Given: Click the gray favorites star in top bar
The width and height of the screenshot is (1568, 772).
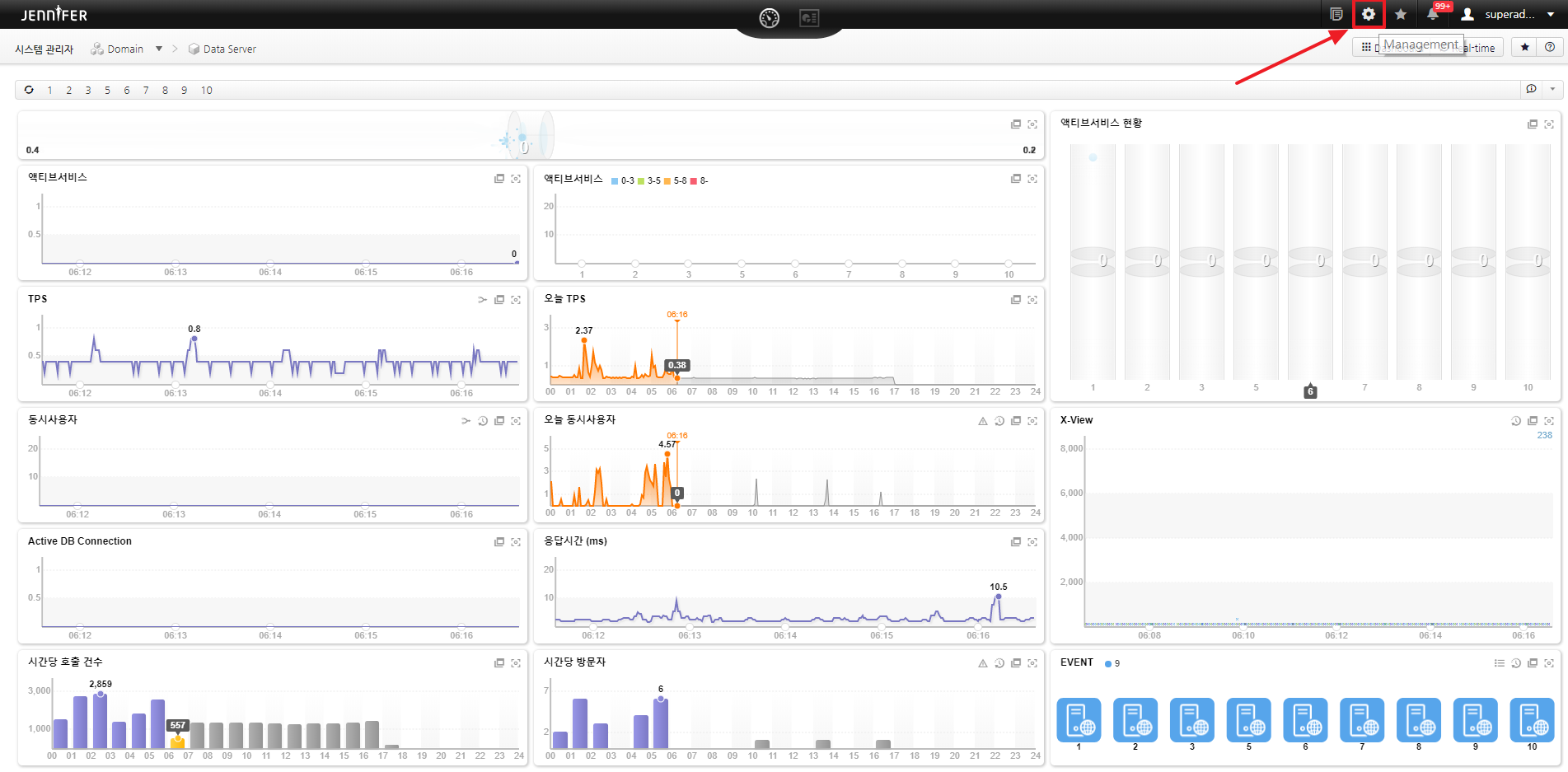Looking at the screenshot, I should point(1401,14).
